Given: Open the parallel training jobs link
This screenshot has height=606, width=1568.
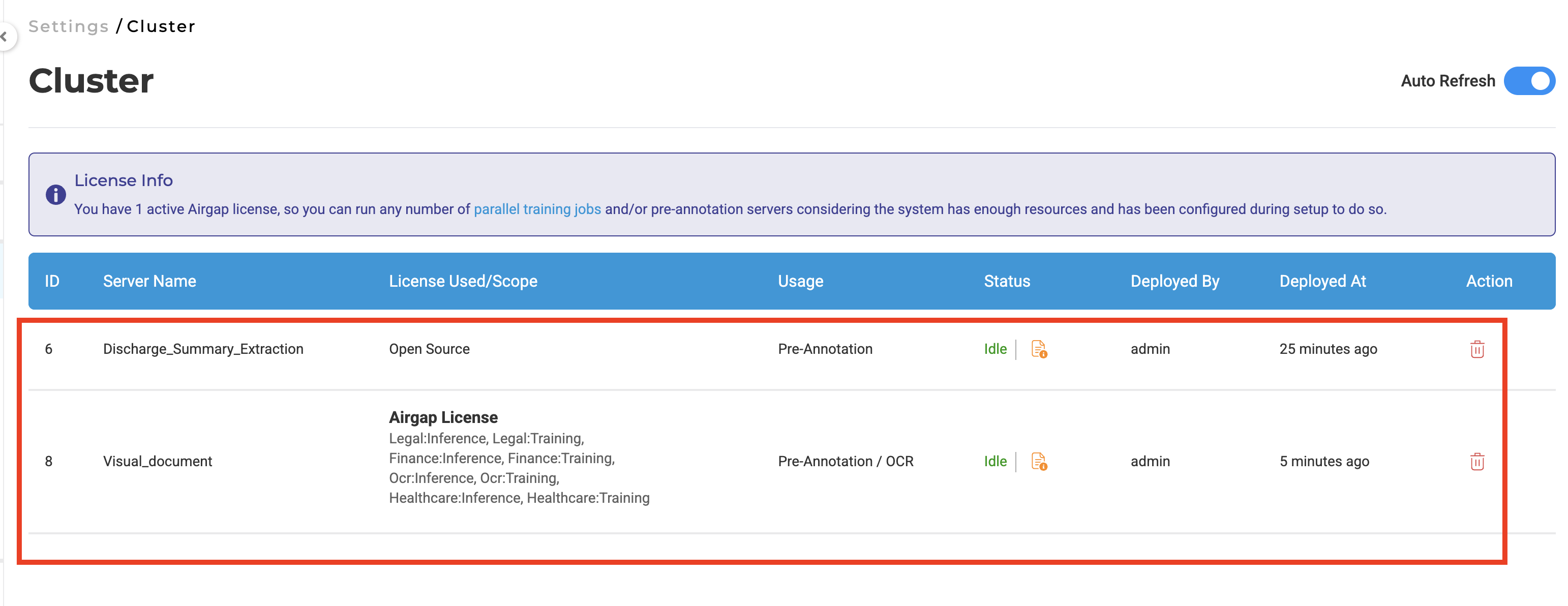Looking at the screenshot, I should coord(537,208).
